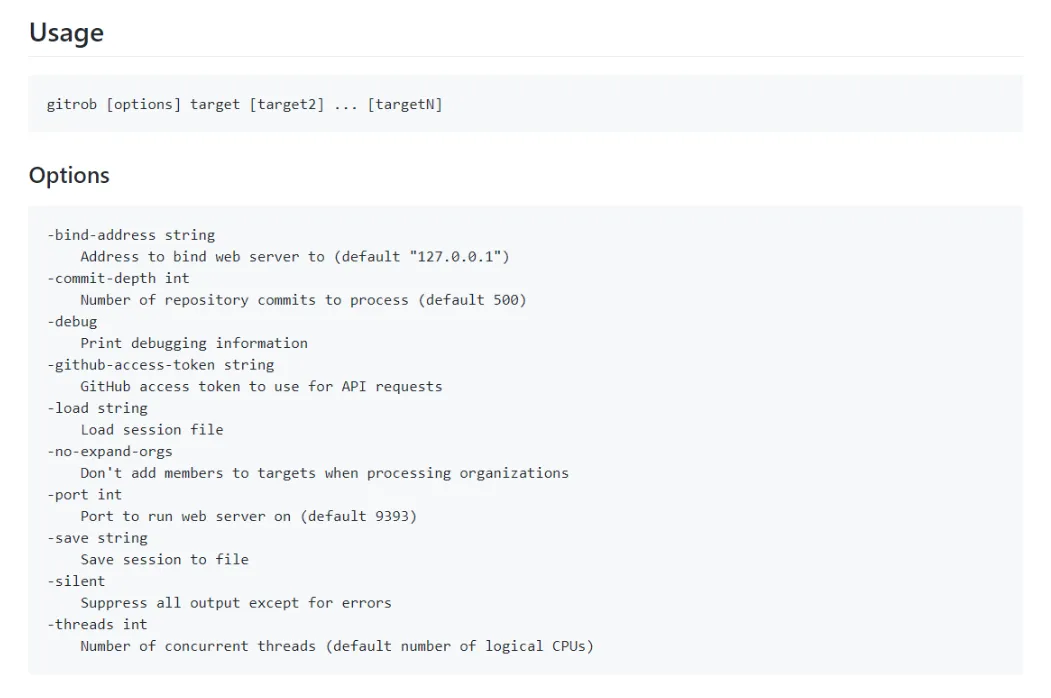
Task: Click the -no-expand-orgs option
Action: (110, 451)
